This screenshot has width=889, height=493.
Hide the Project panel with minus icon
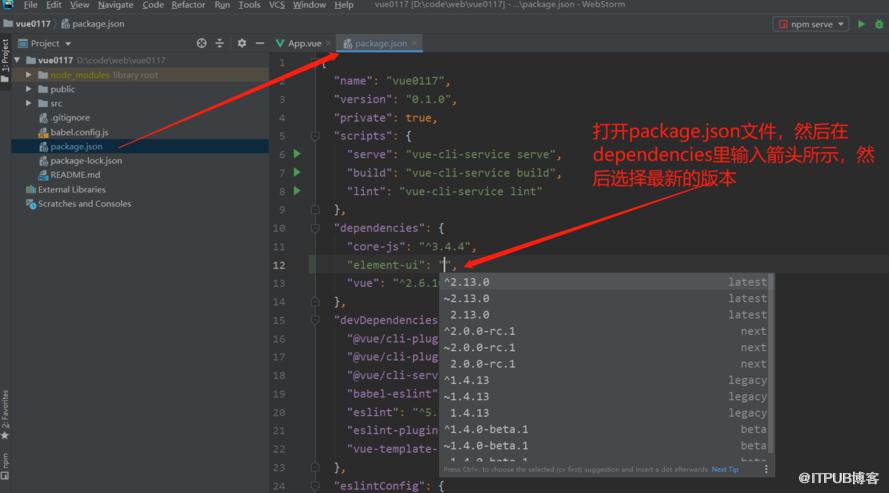260,43
